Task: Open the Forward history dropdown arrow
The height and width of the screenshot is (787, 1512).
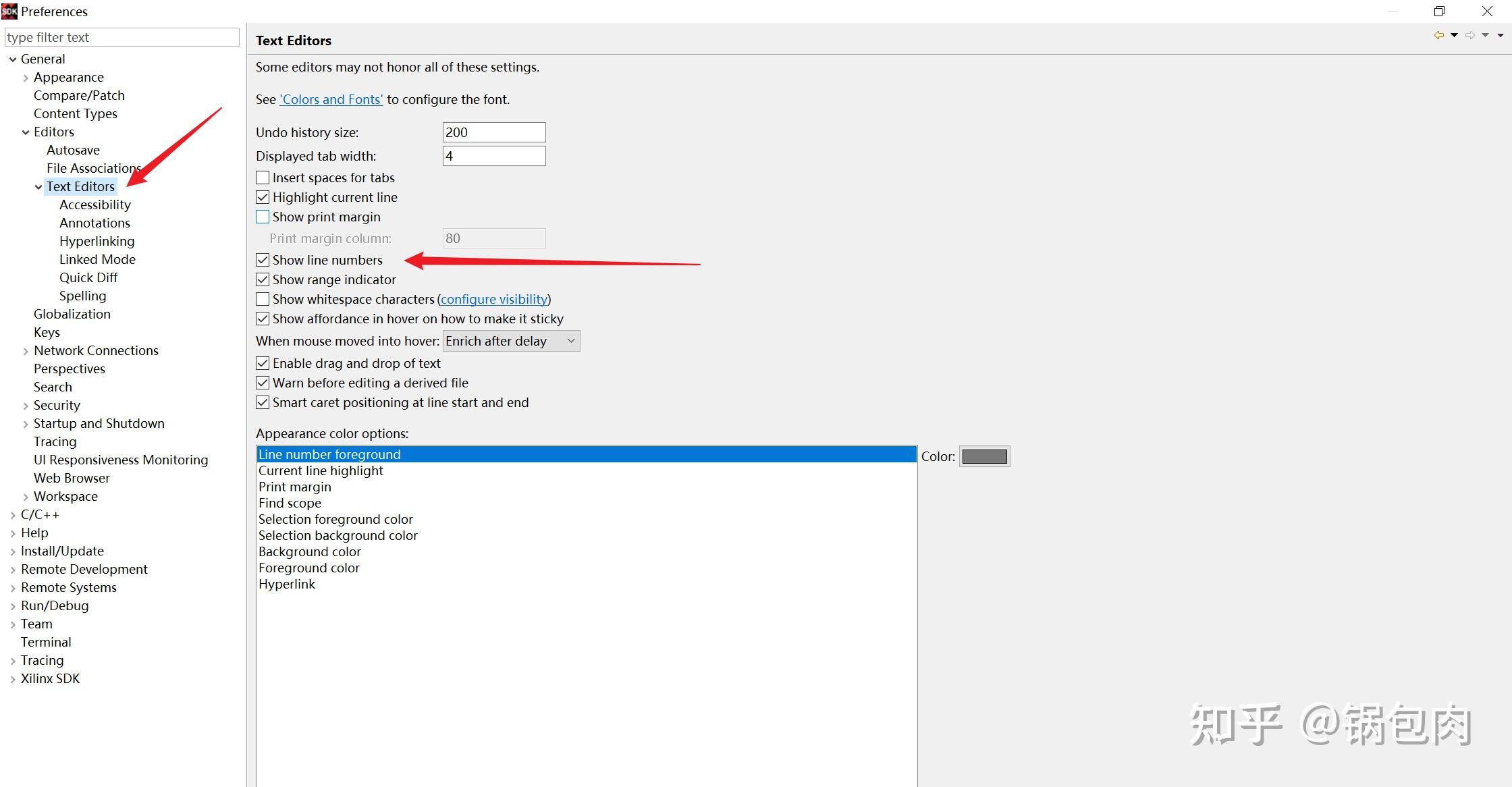Action: tap(1485, 35)
